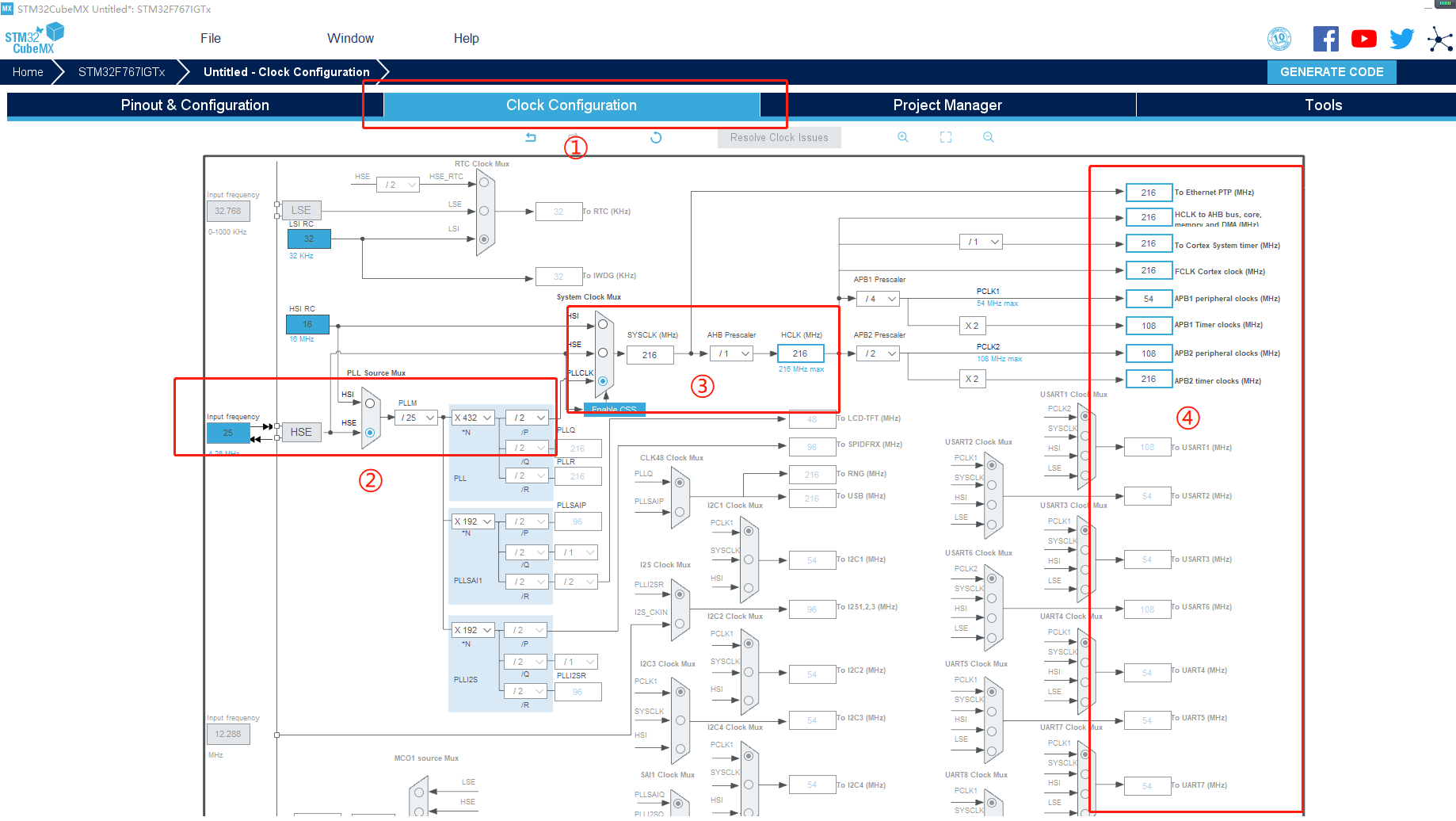Open the PLLSAI1 X 192 multiplier dropdown

click(x=473, y=521)
